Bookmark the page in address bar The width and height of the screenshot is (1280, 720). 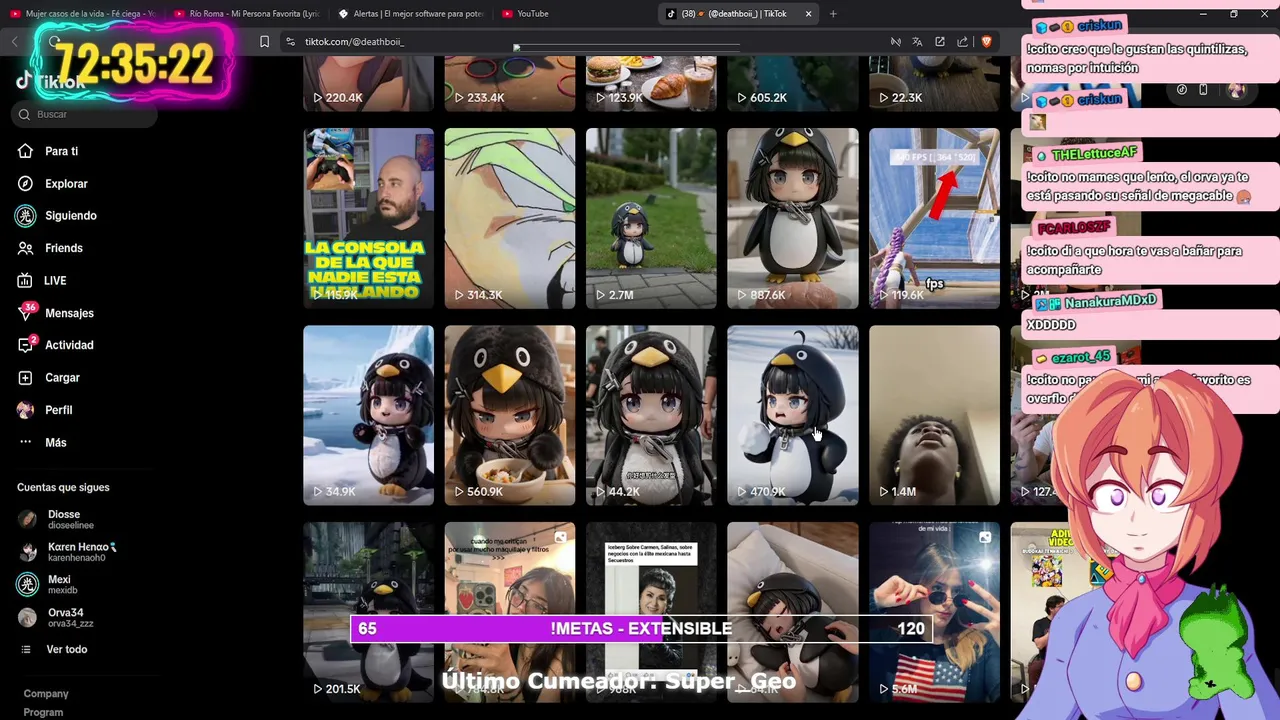click(x=264, y=41)
